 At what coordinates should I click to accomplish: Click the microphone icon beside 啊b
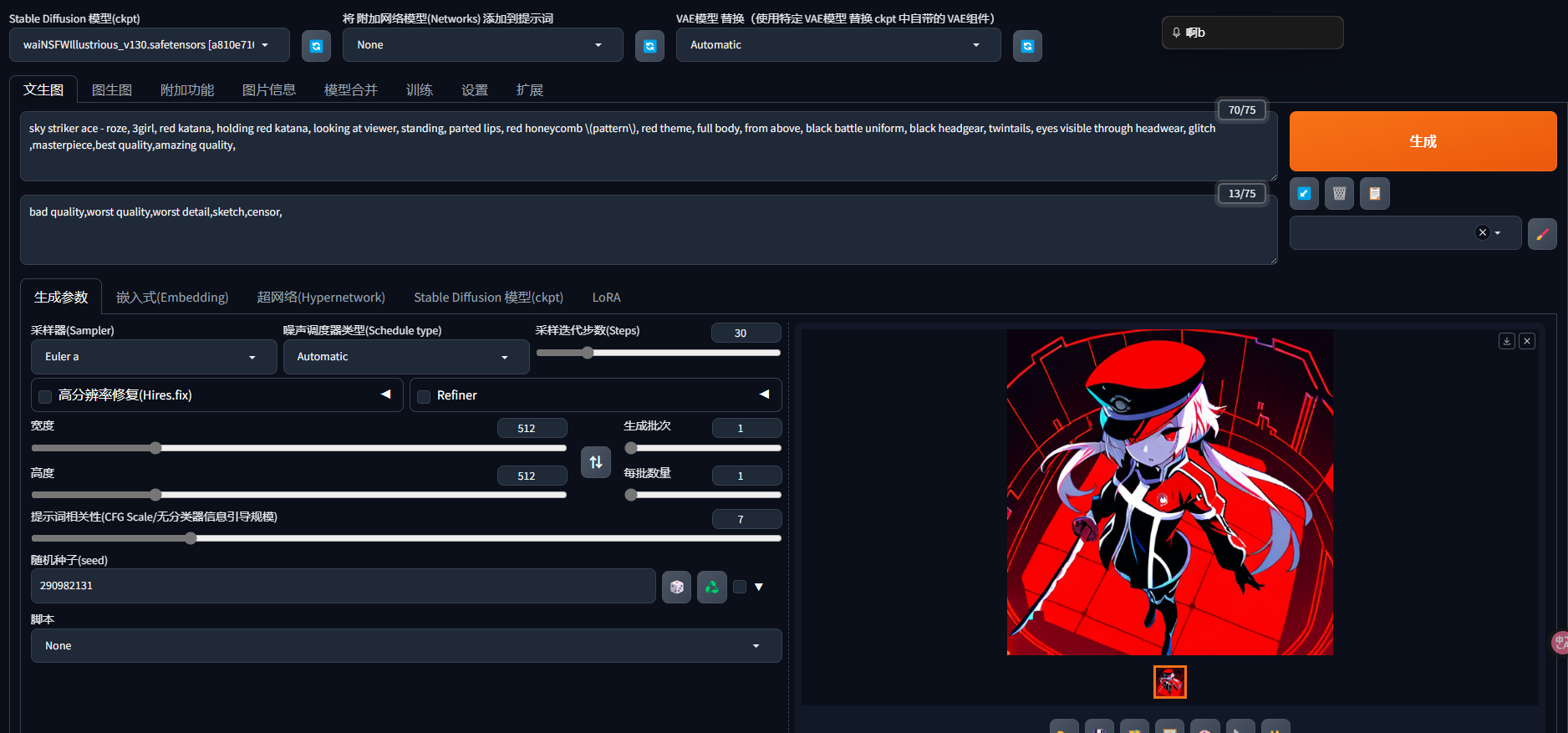point(1176,33)
